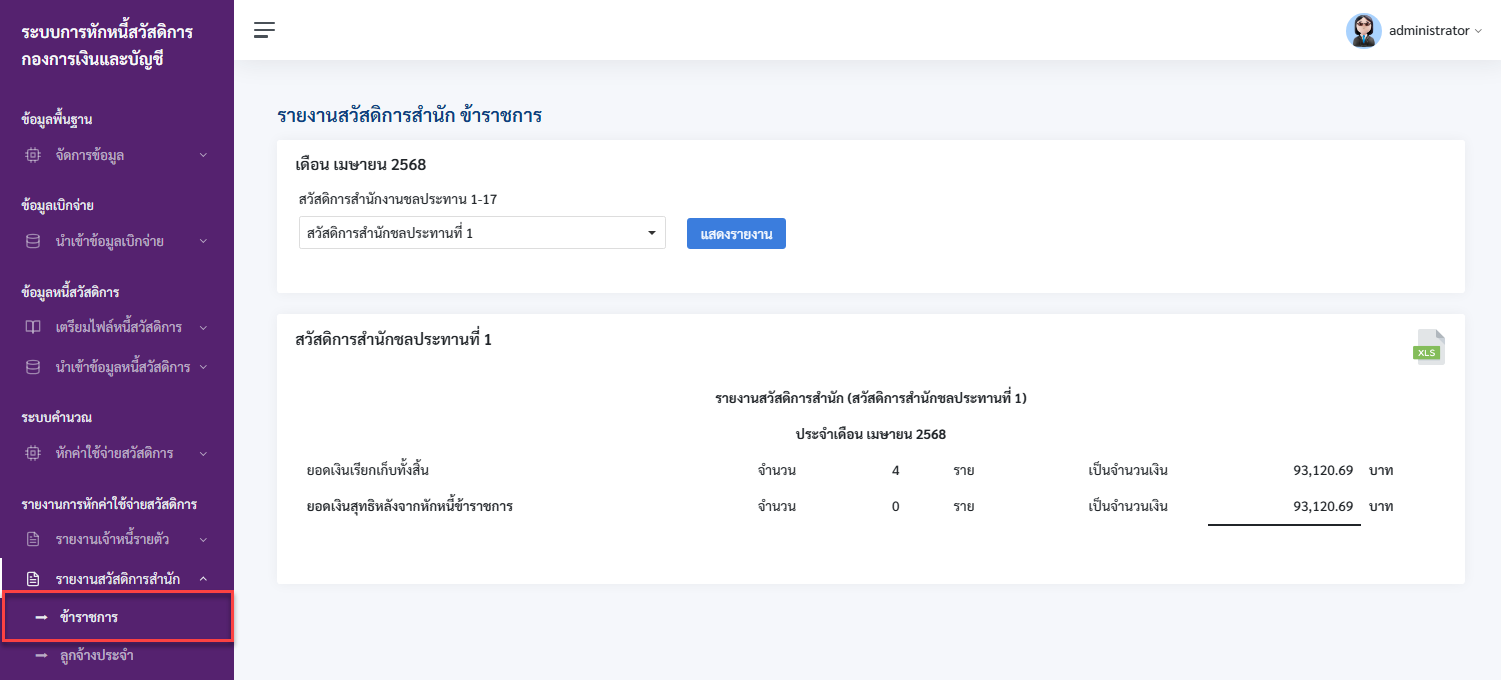
Task: Click the ยอดเงินสุทธิหลังจากหักหนี้ข้าราชการ row label
Action: 410,506
